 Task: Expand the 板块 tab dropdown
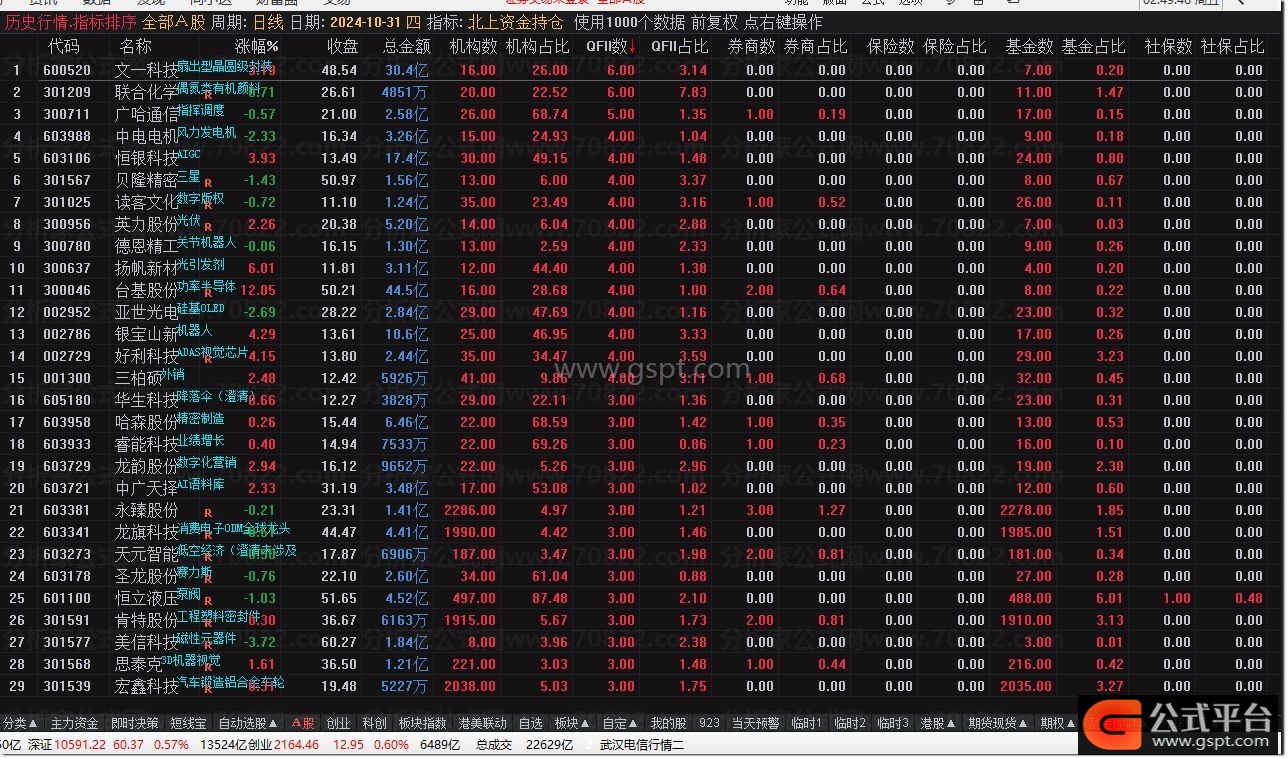pos(572,723)
